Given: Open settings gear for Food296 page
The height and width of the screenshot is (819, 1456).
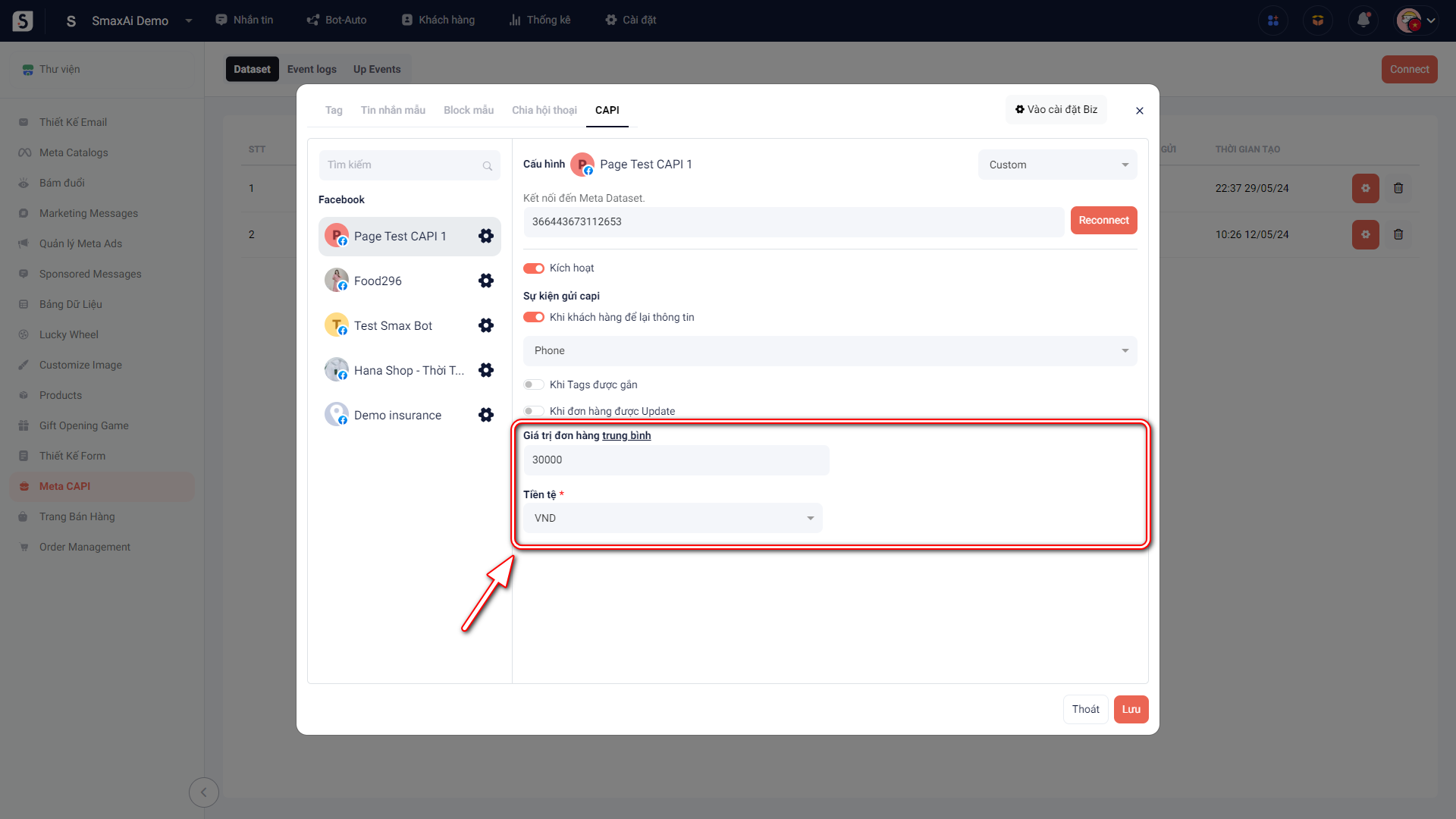Looking at the screenshot, I should [x=486, y=281].
